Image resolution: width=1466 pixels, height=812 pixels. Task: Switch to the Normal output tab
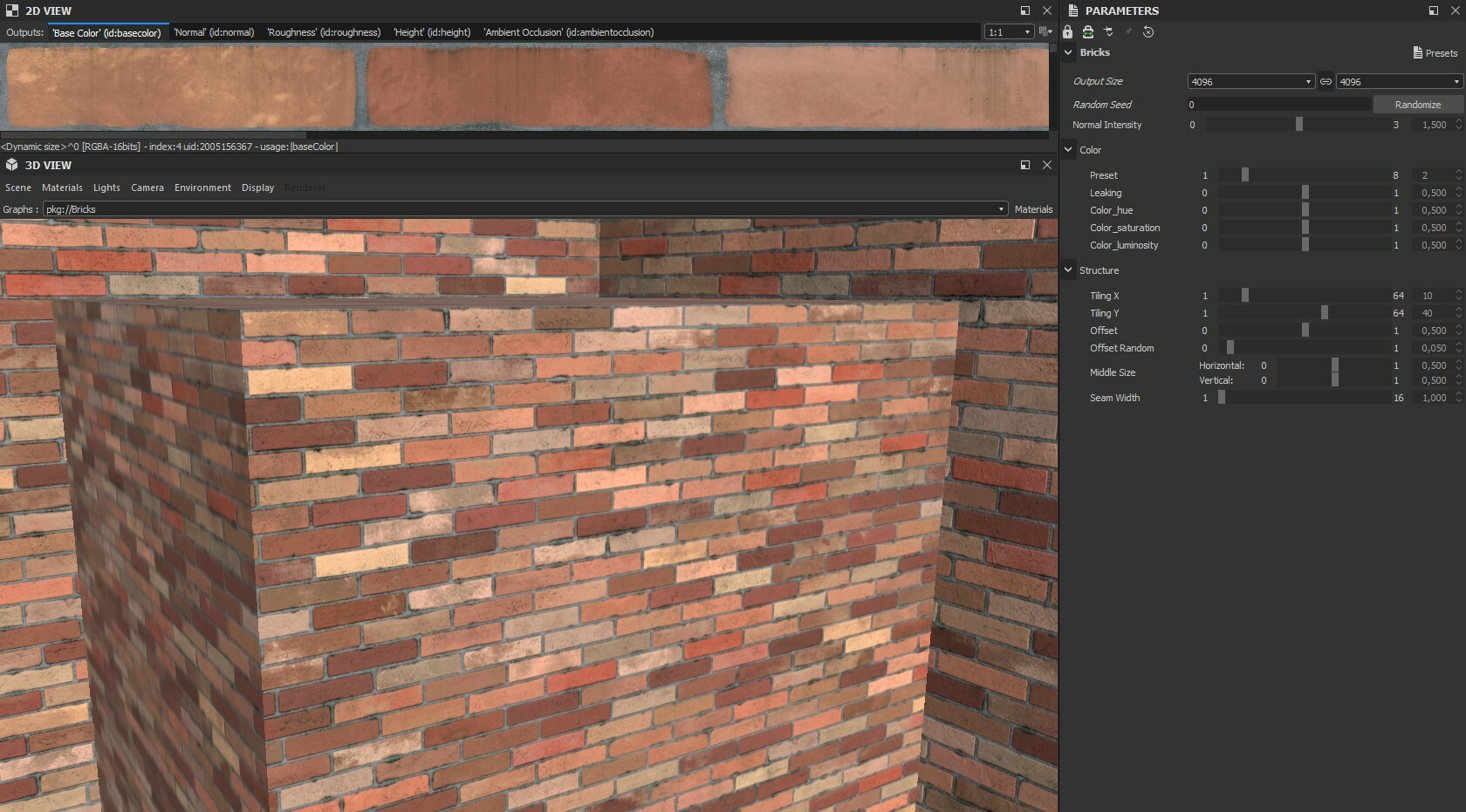pos(214,32)
